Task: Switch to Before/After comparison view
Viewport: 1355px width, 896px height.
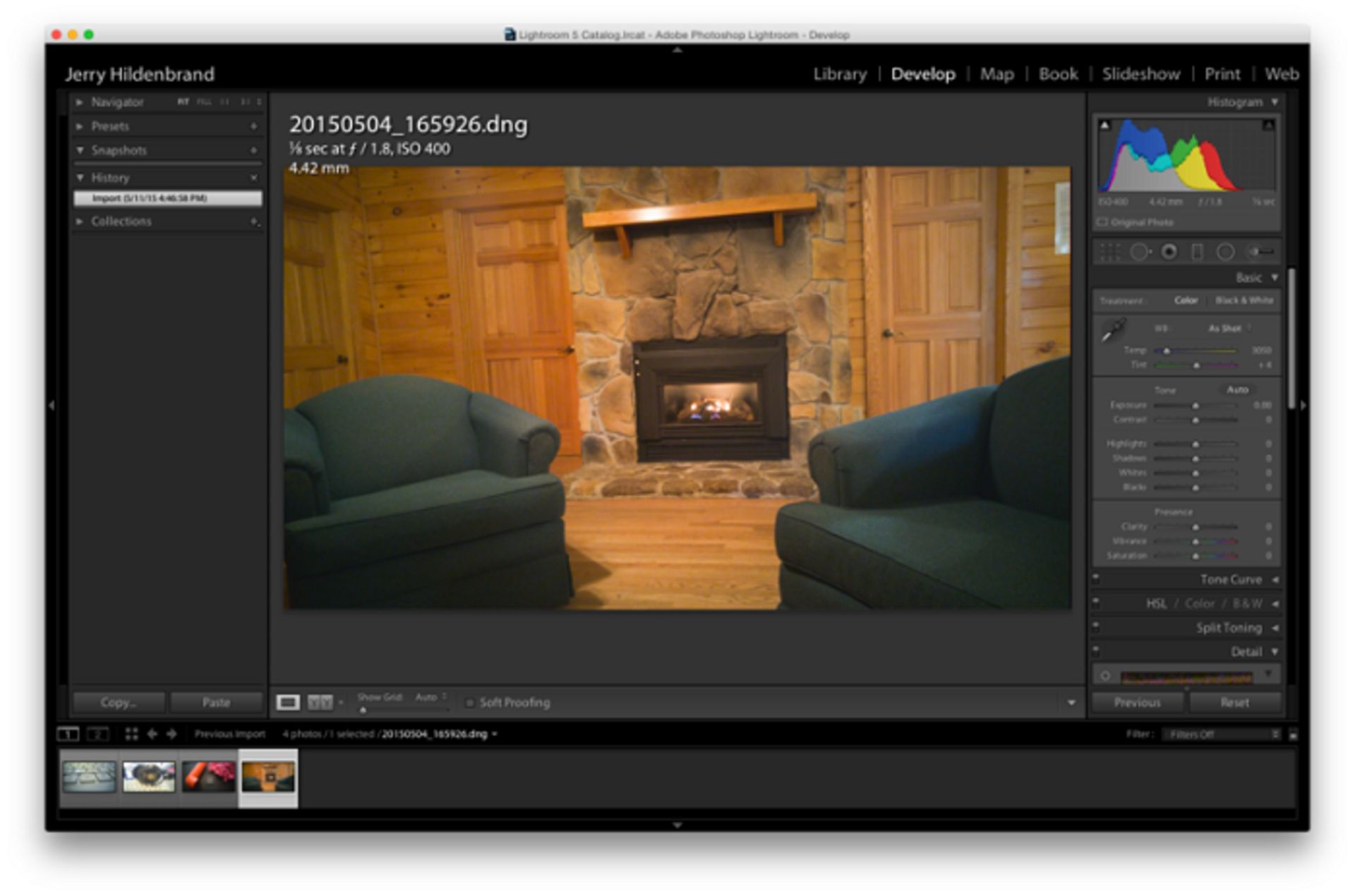Action: [320, 702]
